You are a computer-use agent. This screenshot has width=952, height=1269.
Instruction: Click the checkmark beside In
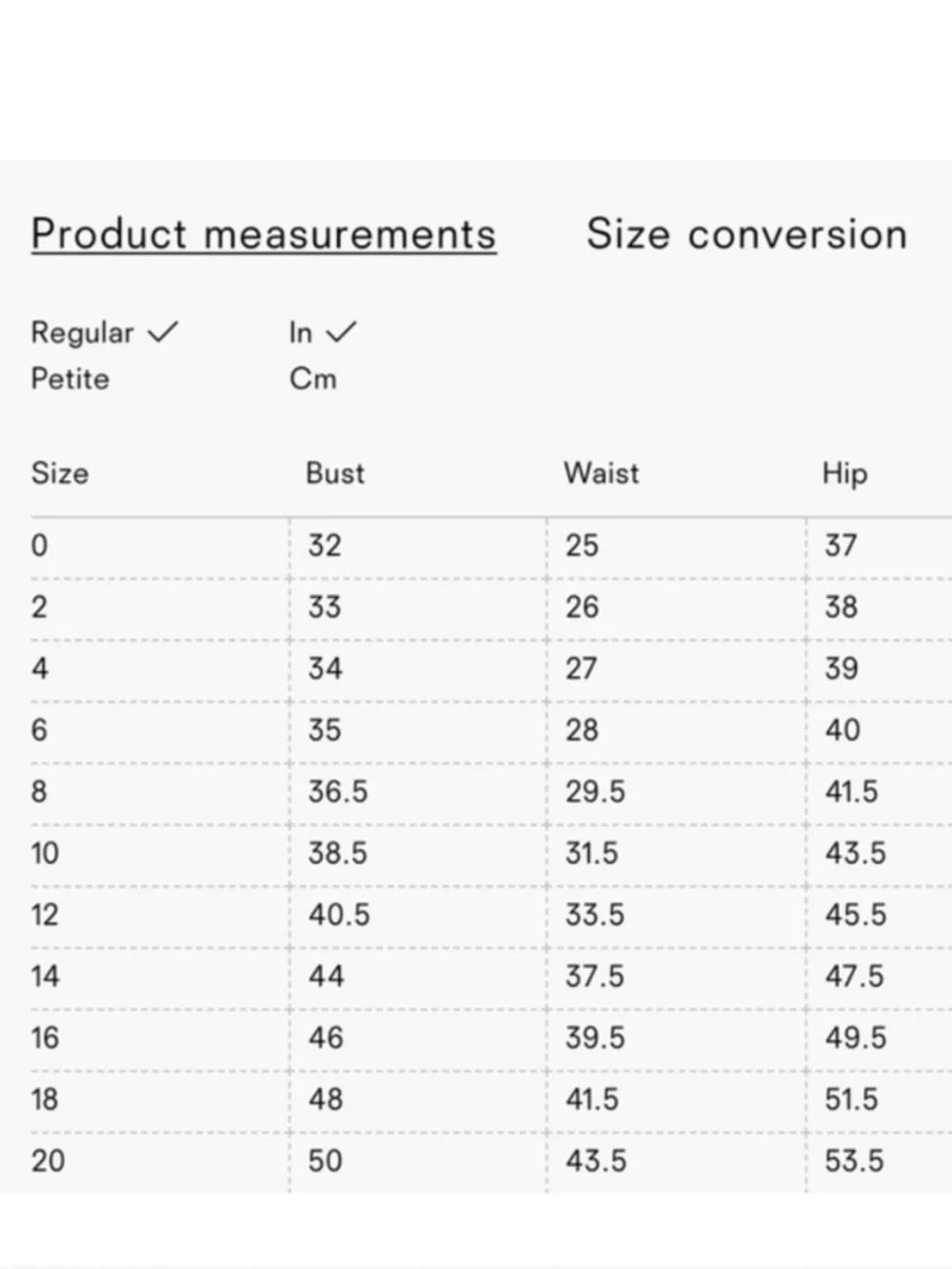point(341,332)
